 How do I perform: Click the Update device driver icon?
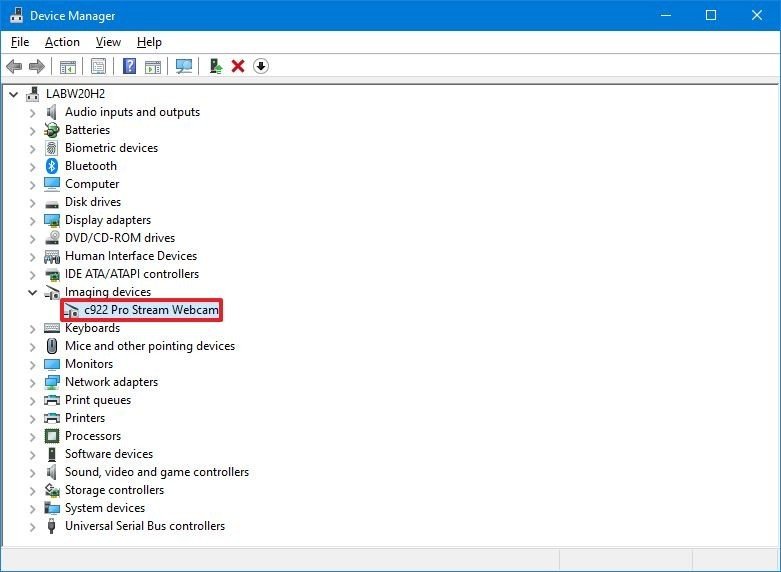click(216, 66)
